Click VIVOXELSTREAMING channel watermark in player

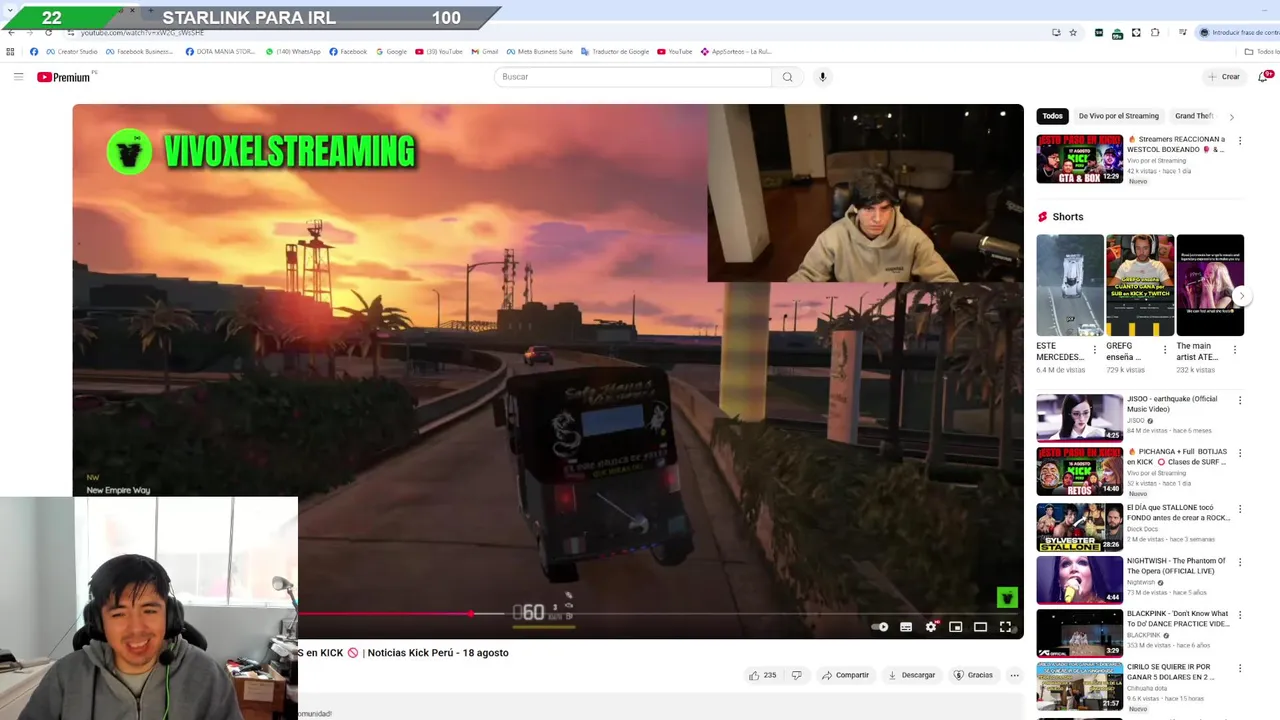pyautogui.click(x=1007, y=598)
